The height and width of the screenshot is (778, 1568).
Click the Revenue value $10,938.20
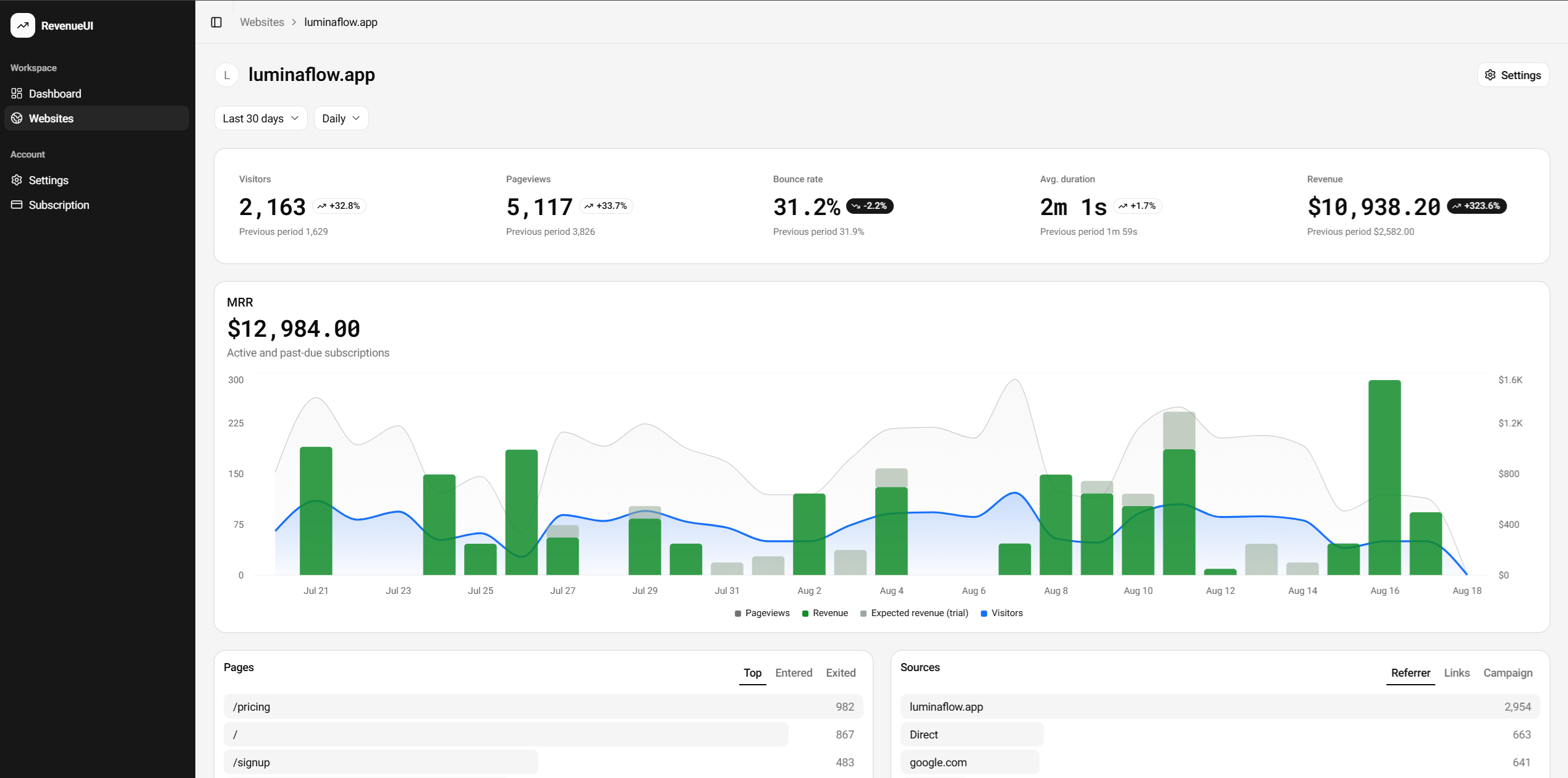(1374, 207)
